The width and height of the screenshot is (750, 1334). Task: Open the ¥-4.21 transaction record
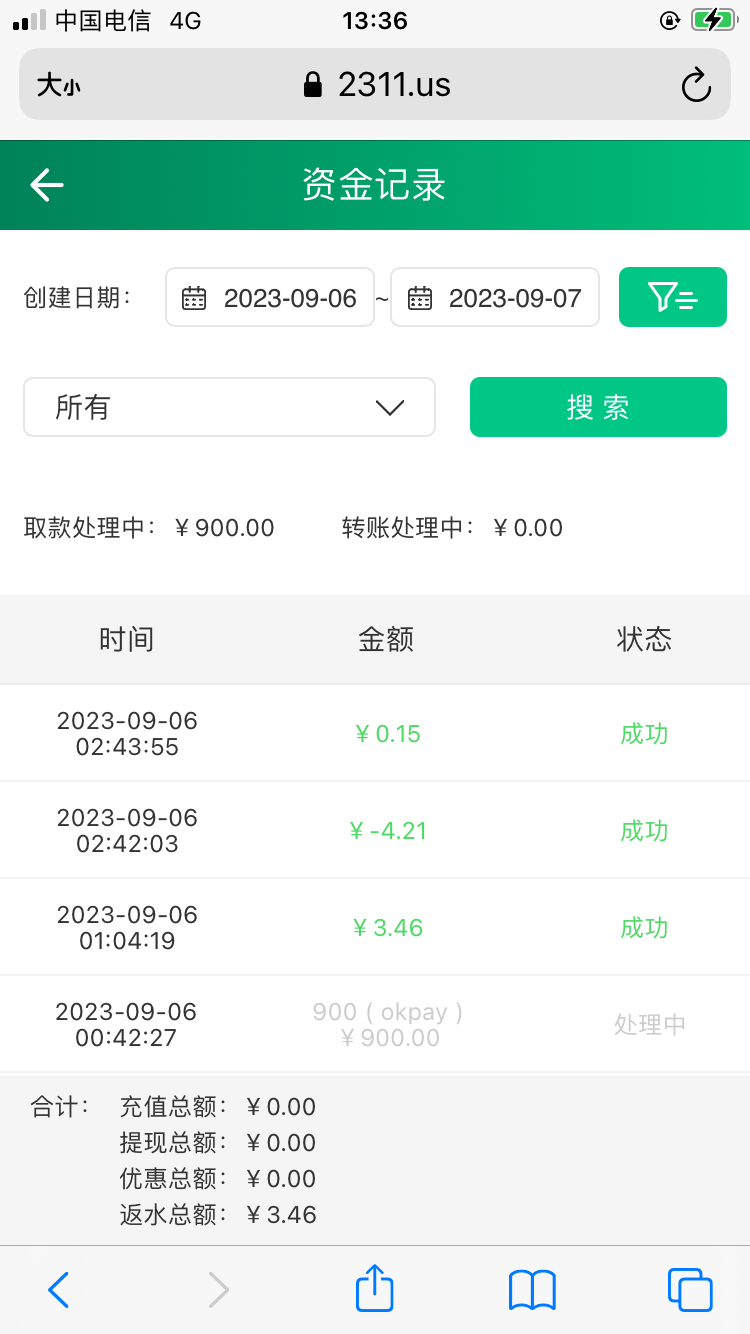click(387, 830)
